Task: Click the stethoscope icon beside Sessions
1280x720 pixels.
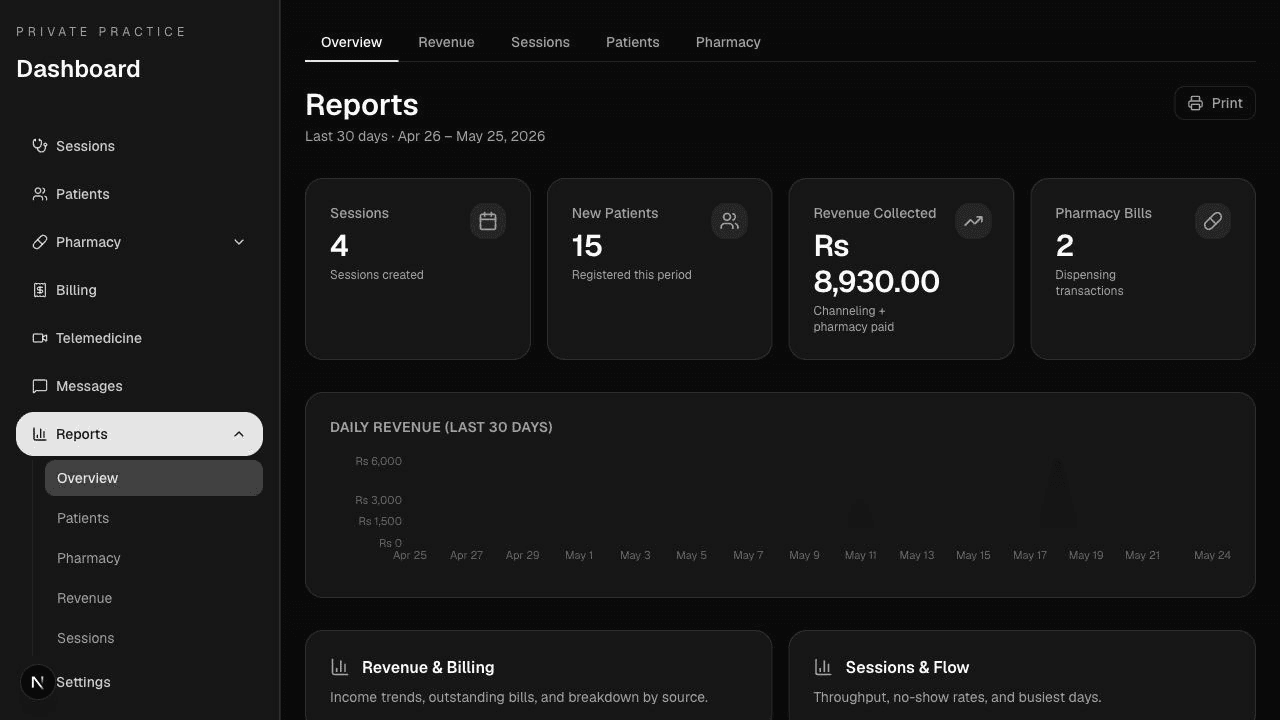Action: point(40,146)
